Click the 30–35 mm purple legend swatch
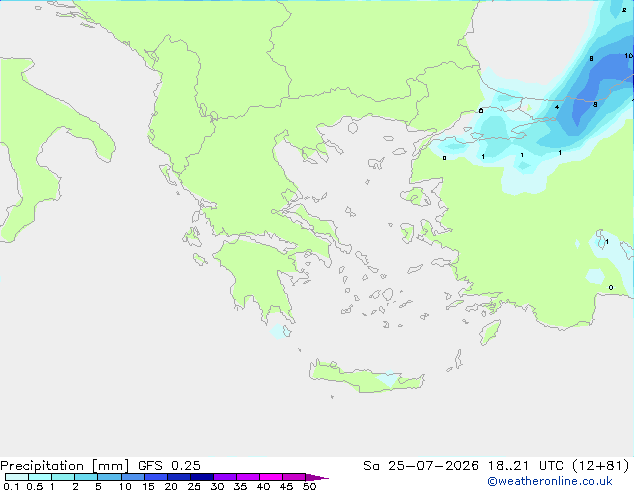Image resolution: width=634 pixels, height=490 pixels. click(225, 477)
